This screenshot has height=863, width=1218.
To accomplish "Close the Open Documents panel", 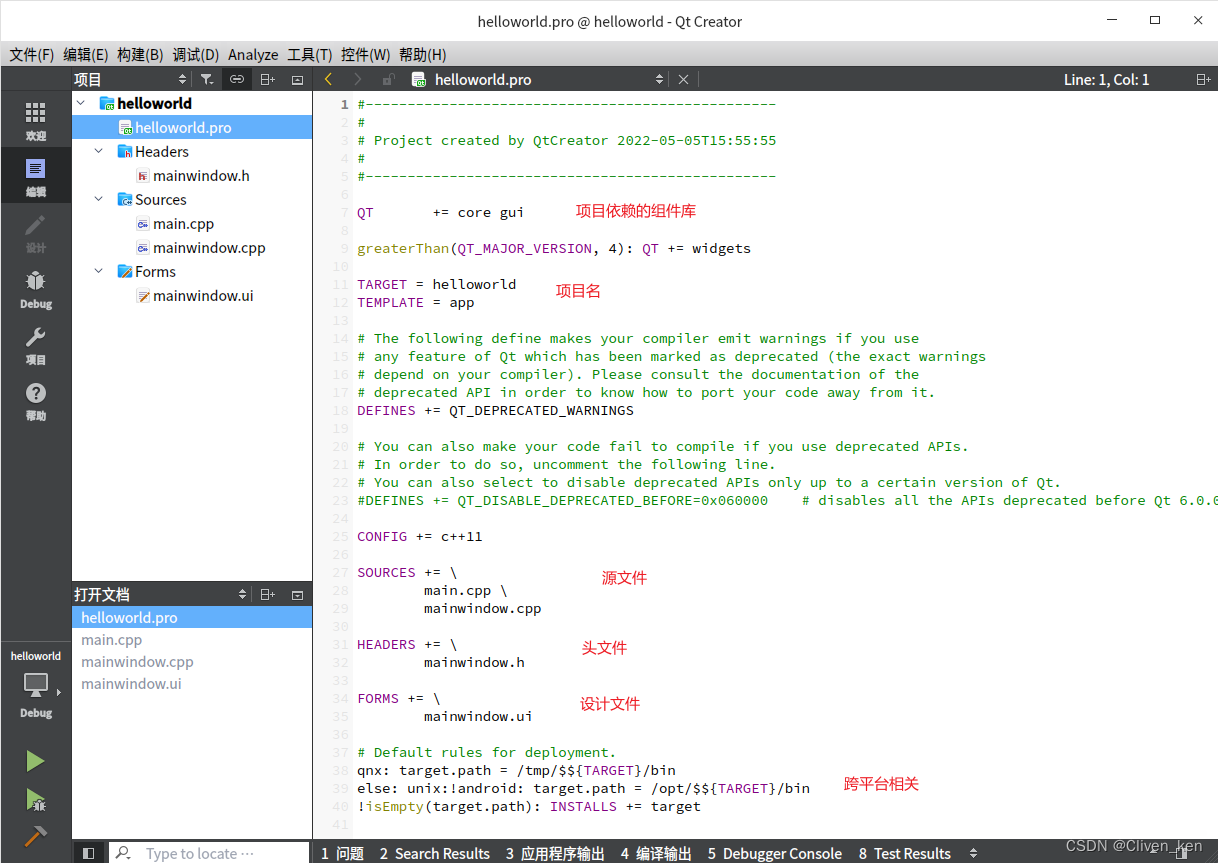I will (297, 594).
